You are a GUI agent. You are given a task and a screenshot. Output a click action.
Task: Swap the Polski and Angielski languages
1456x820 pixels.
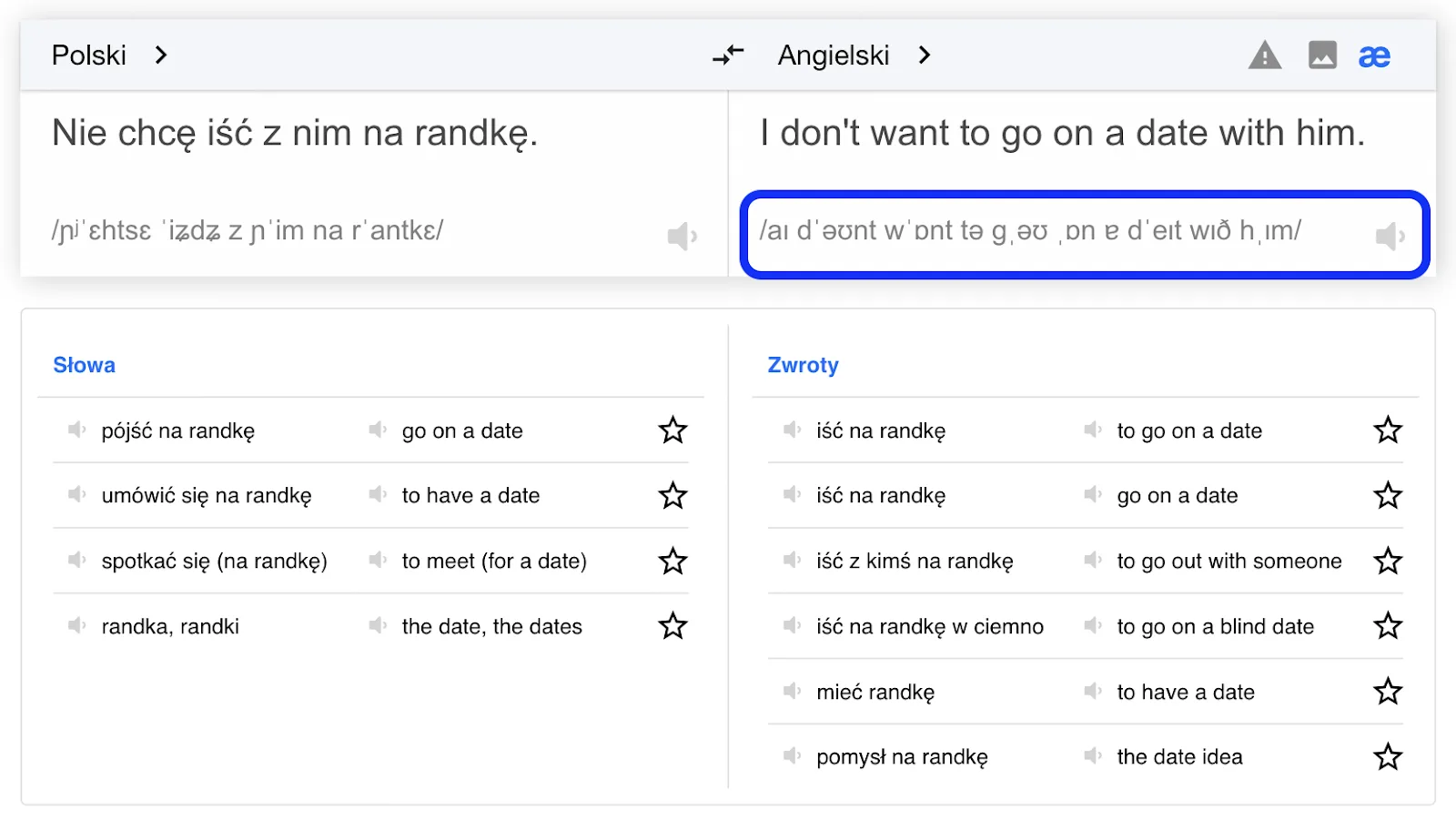tap(728, 56)
